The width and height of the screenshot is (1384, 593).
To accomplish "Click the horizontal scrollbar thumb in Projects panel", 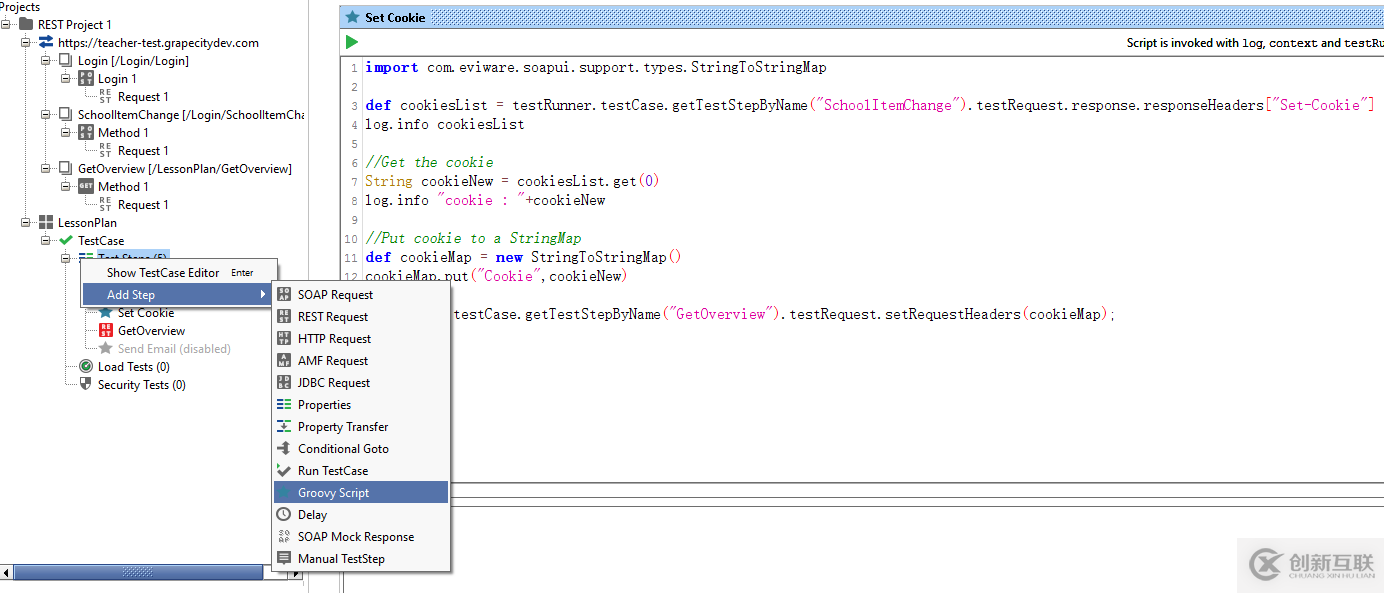I will click(138, 573).
